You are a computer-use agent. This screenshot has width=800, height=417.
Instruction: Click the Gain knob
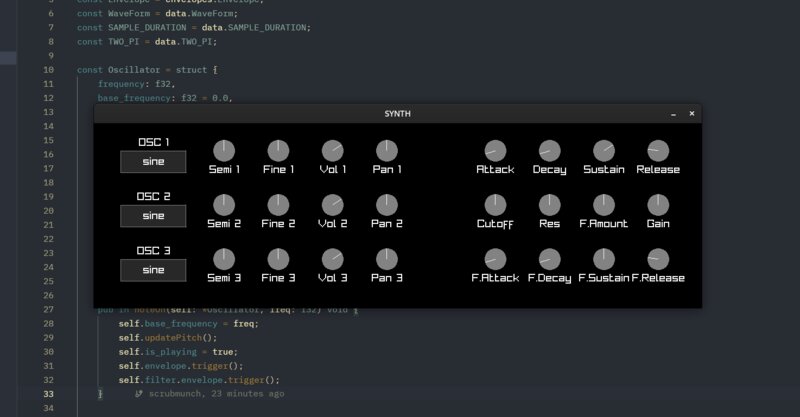[x=657, y=205]
